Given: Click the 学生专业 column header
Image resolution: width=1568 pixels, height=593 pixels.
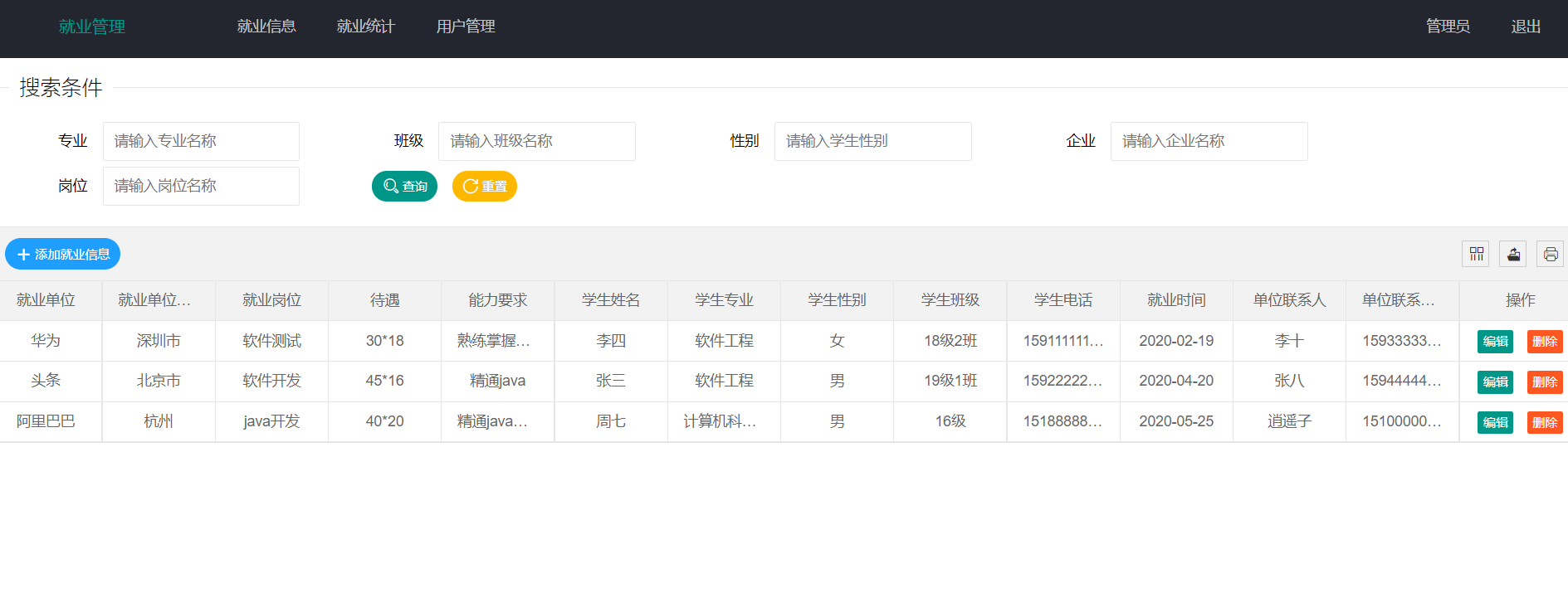Looking at the screenshot, I should (724, 300).
